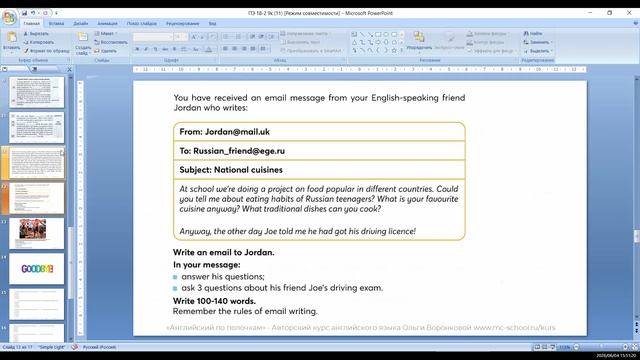Toggle right alignment
640x360 pixels.
[244, 49]
